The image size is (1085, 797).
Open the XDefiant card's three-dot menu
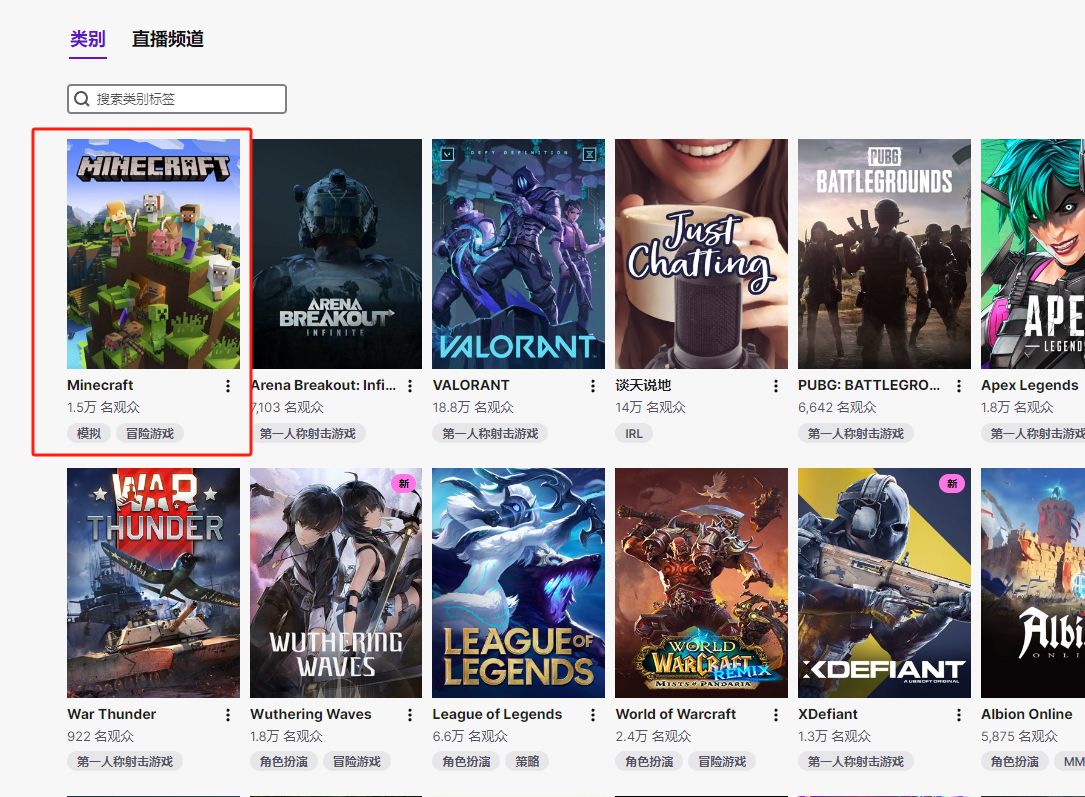click(959, 715)
